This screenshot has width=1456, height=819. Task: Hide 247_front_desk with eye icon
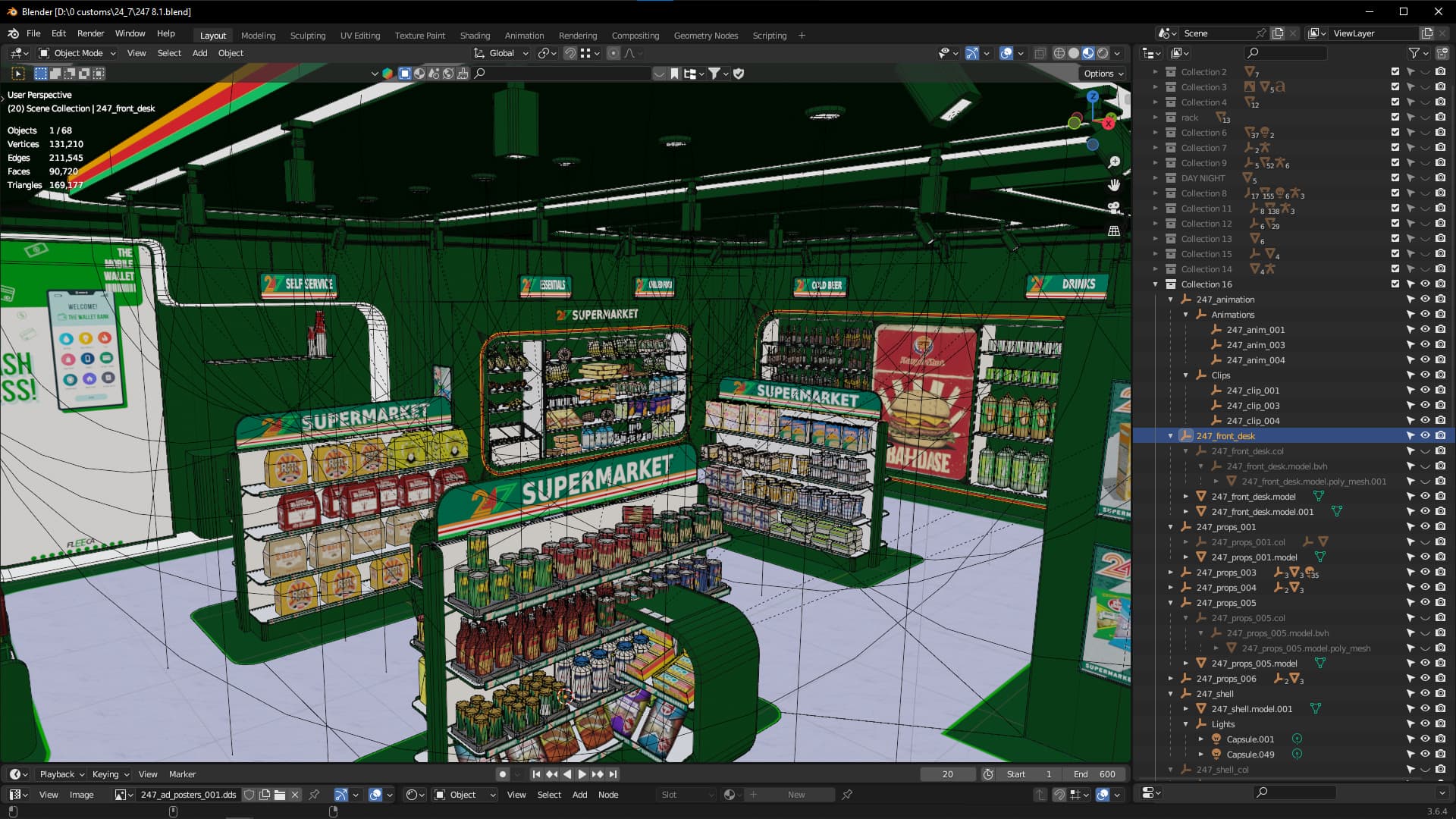[1425, 435]
